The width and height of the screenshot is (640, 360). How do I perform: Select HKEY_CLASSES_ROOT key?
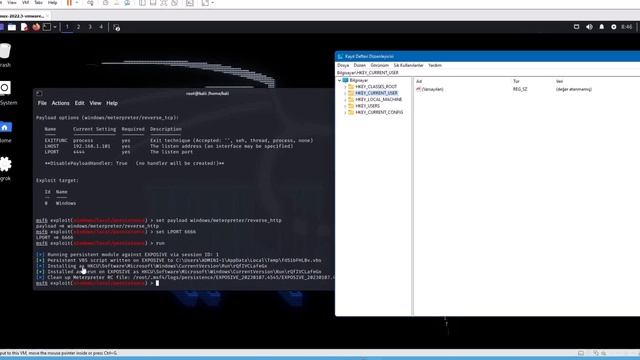pos(376,87)
